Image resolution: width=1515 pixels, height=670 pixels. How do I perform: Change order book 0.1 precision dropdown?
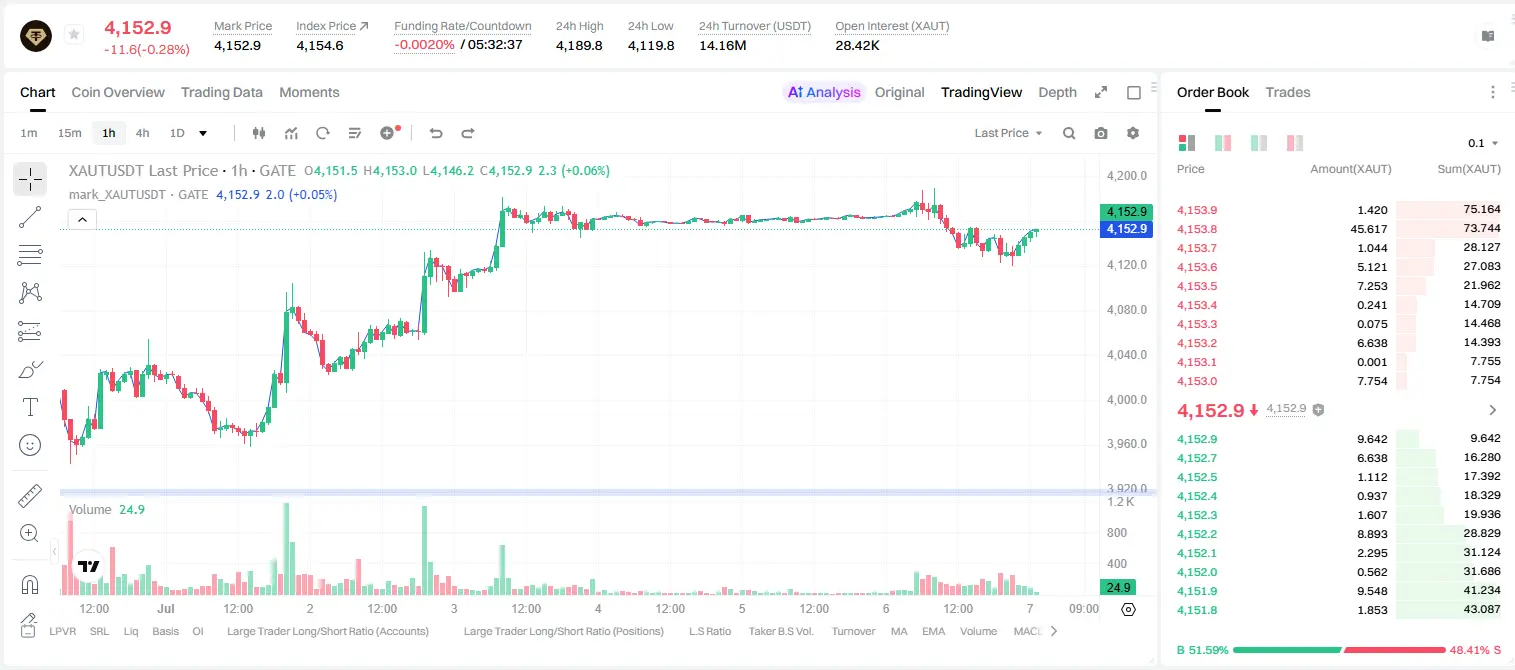tap(1484, 143)
